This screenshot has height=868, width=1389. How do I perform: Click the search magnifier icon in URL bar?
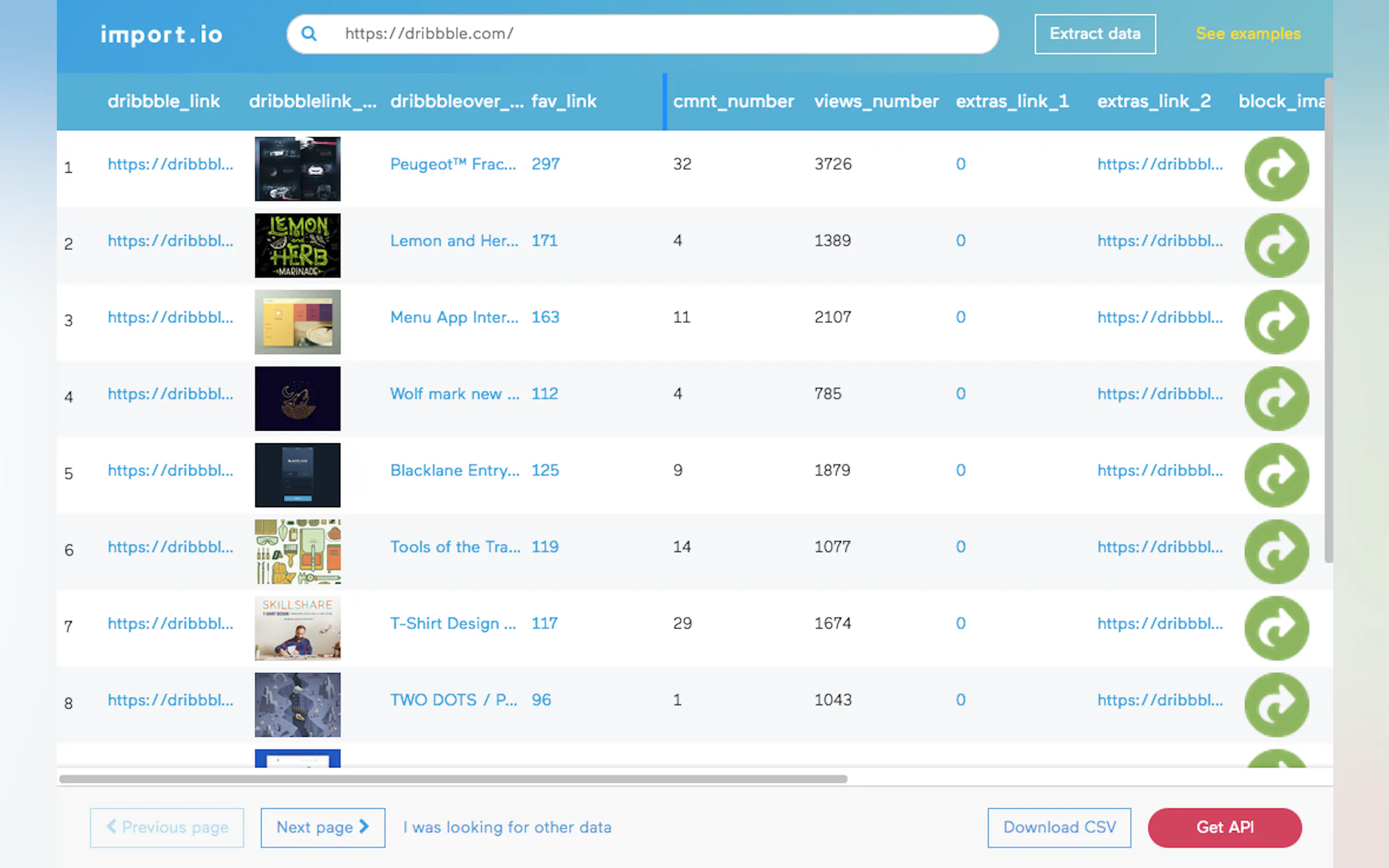click(309, 33)
